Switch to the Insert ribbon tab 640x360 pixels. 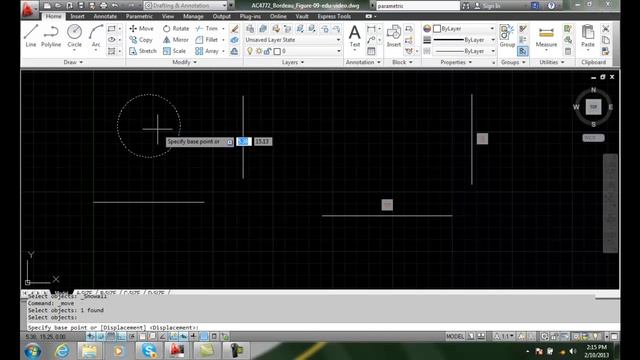click(x=77, y=16)
